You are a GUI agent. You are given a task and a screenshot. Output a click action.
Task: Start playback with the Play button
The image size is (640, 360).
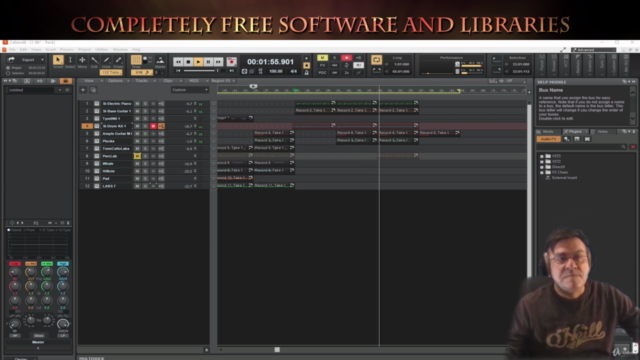[x=198, y=62]
